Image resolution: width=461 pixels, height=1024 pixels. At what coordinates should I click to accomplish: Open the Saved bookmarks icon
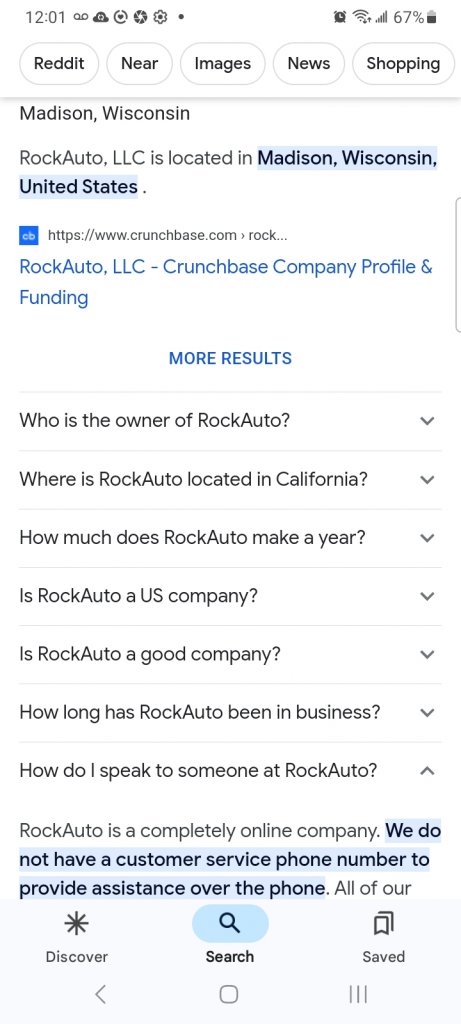point(383,923)
